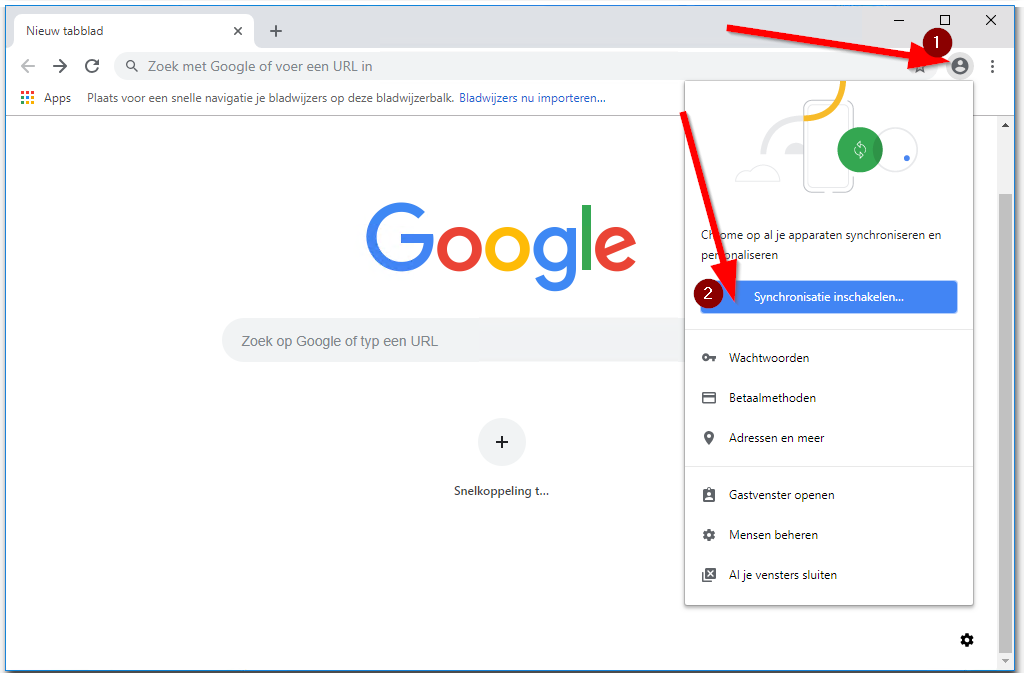Close the Chrome window

point(991,20)
